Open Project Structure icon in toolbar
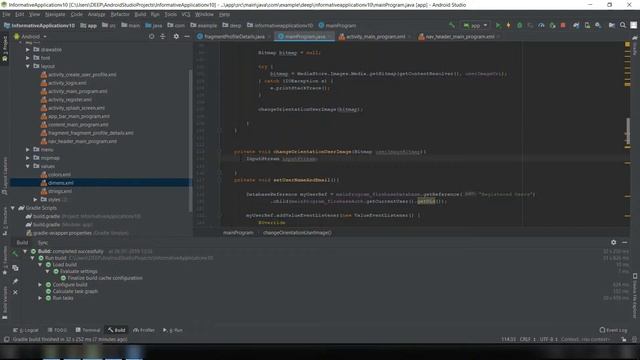Viewport: 640px width, 360px height. point(611,25)
